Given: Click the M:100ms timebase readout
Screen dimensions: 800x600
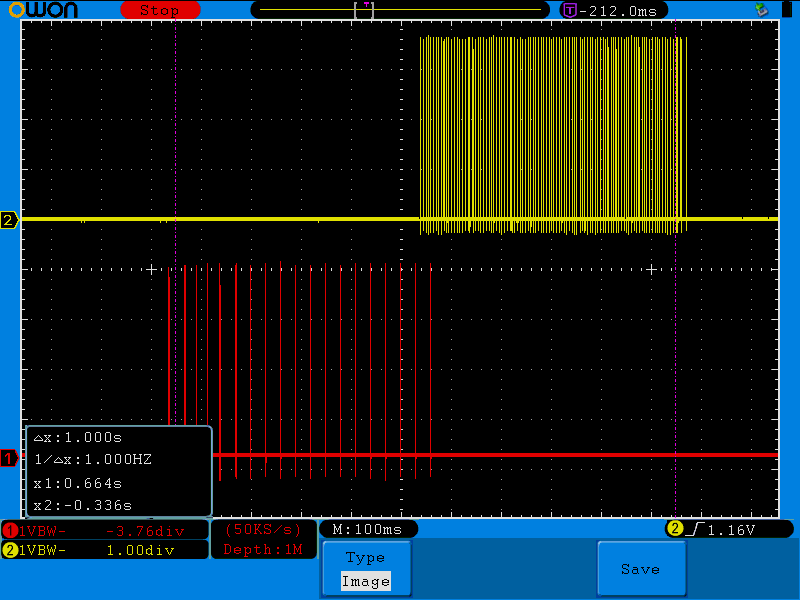Looking at the screenshot, I should point(367,530).
